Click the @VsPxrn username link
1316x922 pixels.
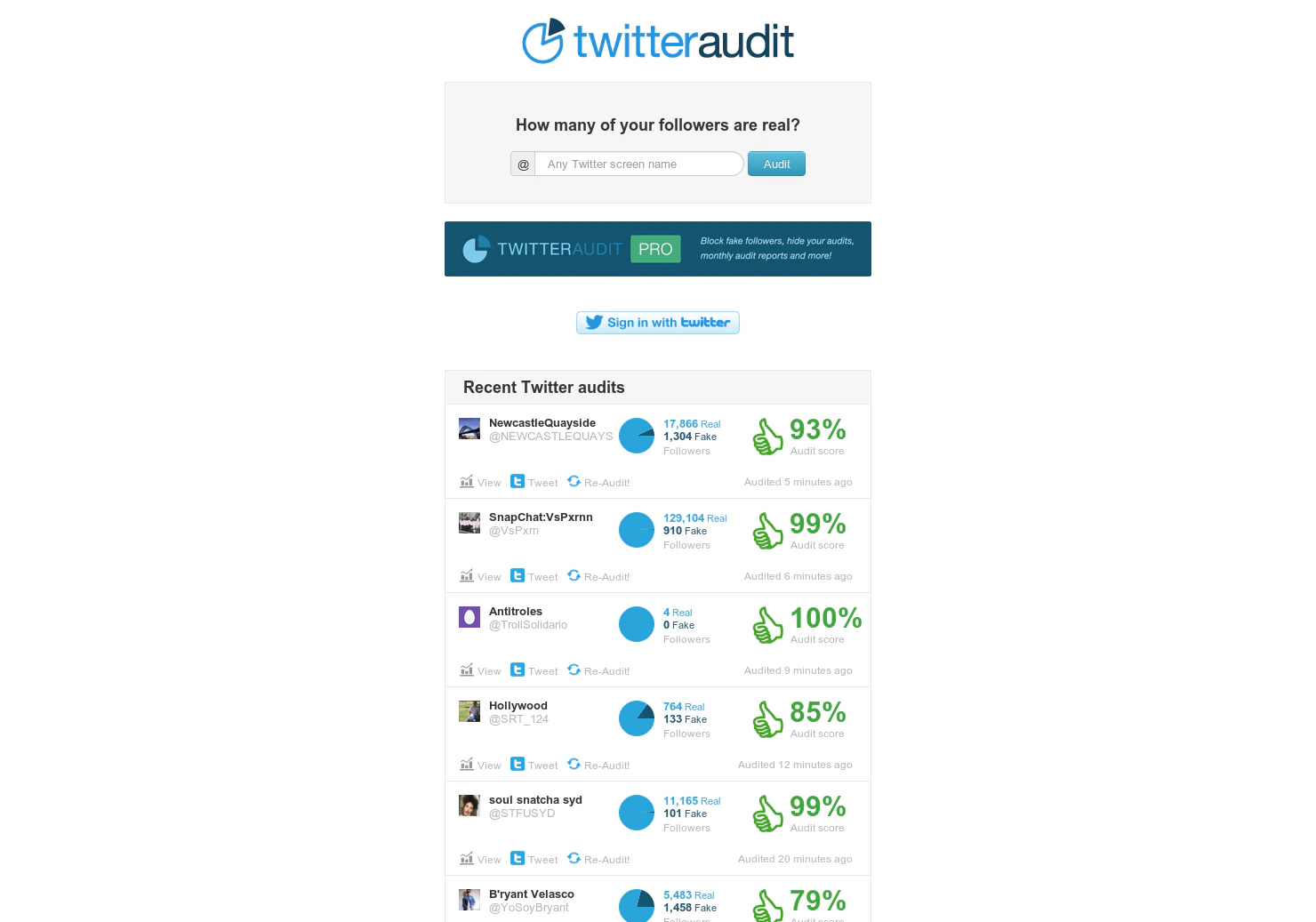point(514,530)
